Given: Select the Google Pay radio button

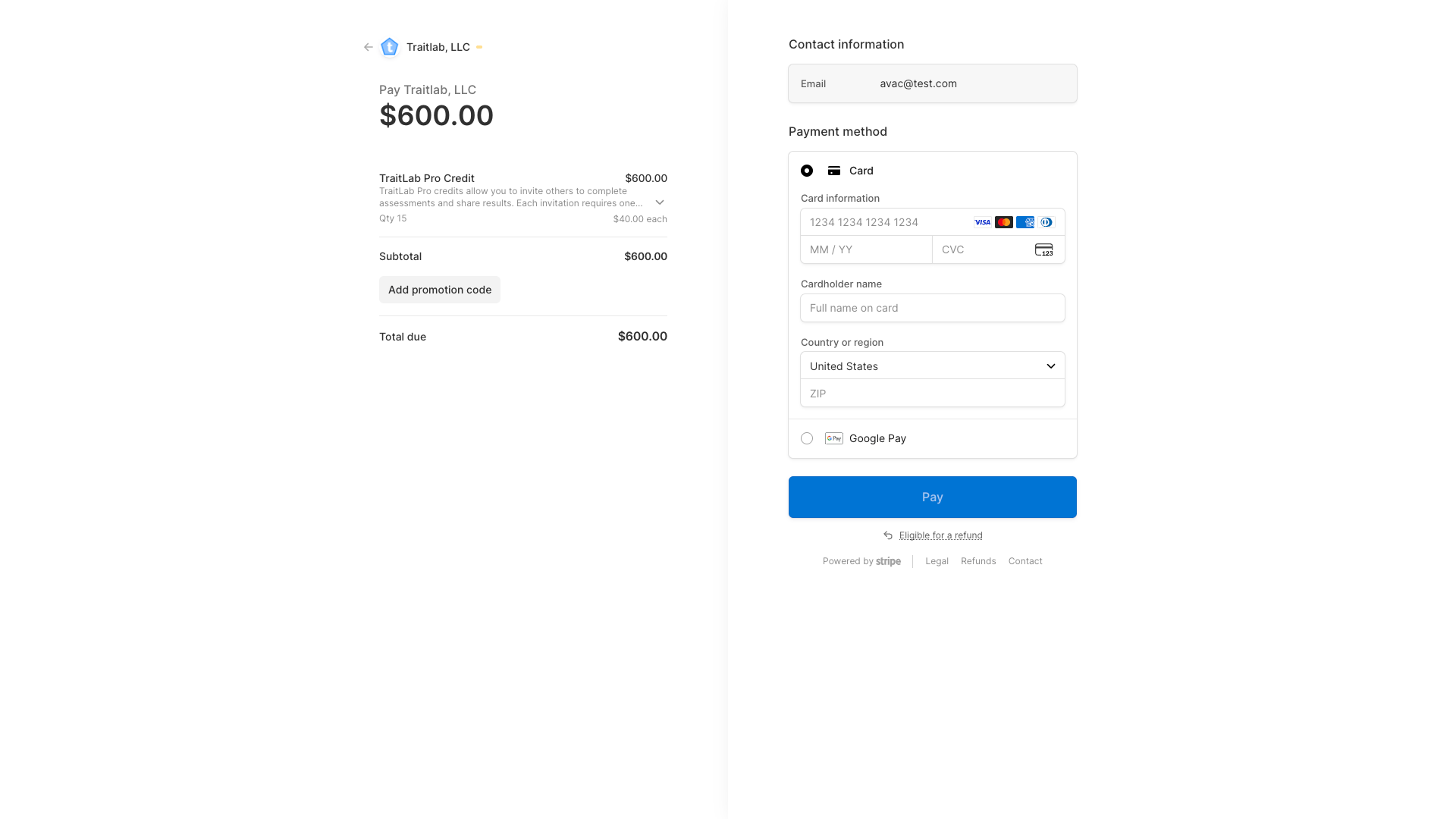Looking at the screenshot, I should tap(807, 438).
